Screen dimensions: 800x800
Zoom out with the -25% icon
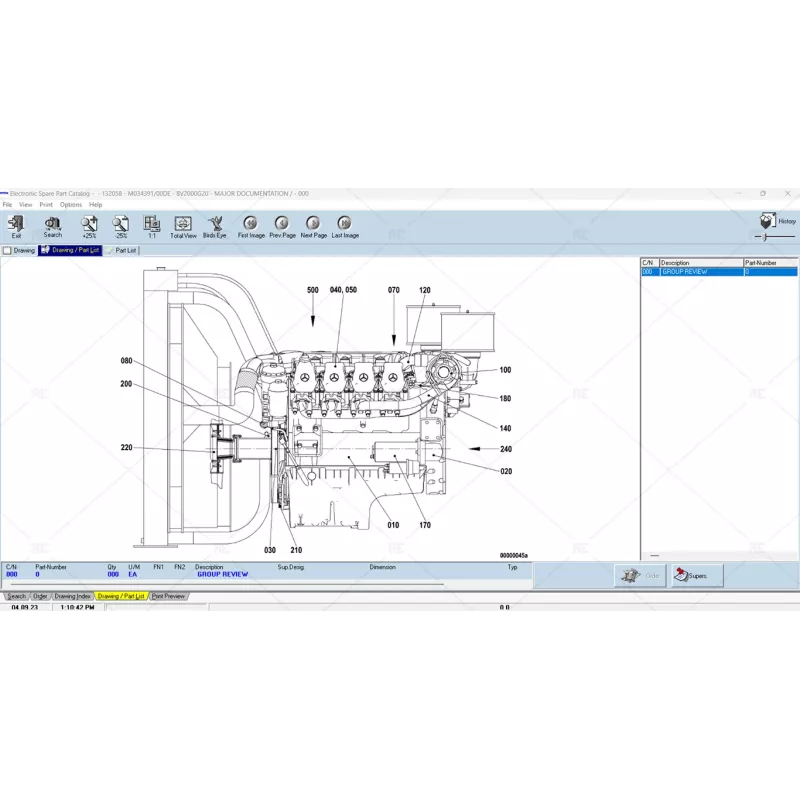point(120,225)
